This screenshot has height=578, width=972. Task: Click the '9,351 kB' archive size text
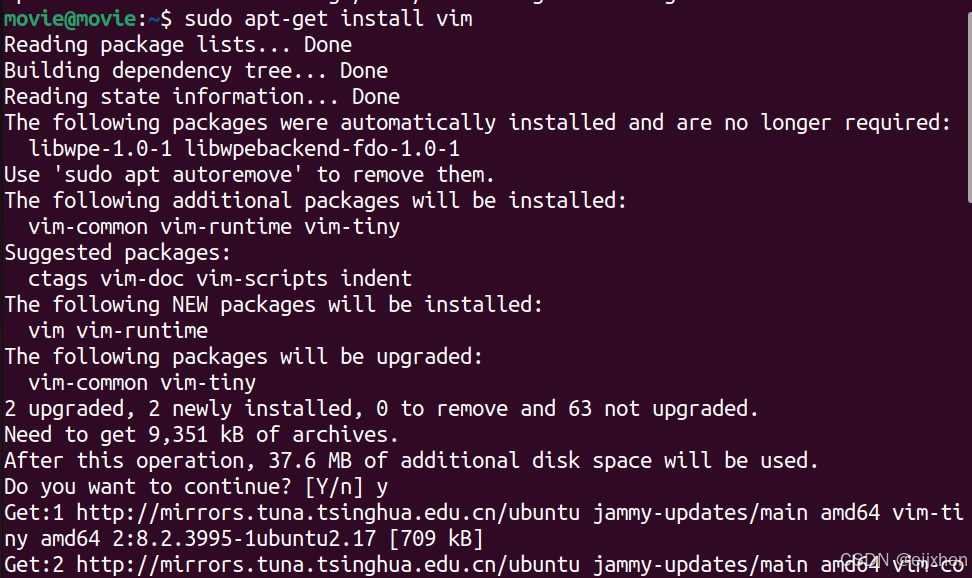[196, 435]
